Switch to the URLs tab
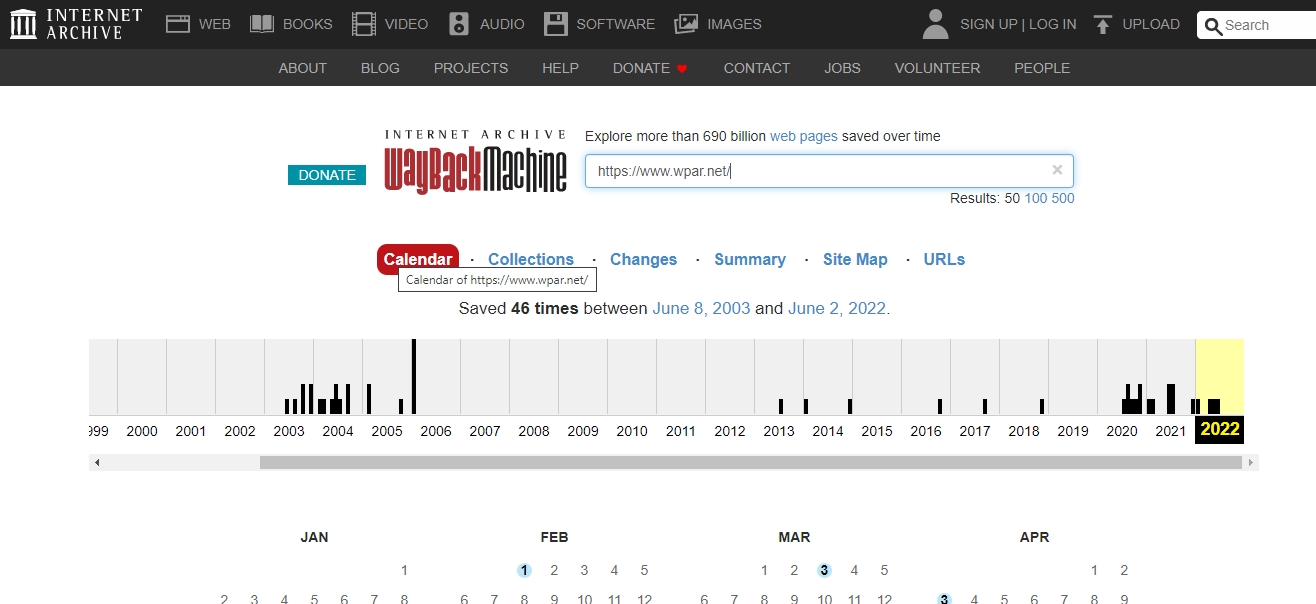Screen dimensions: 1316x604 944,259
